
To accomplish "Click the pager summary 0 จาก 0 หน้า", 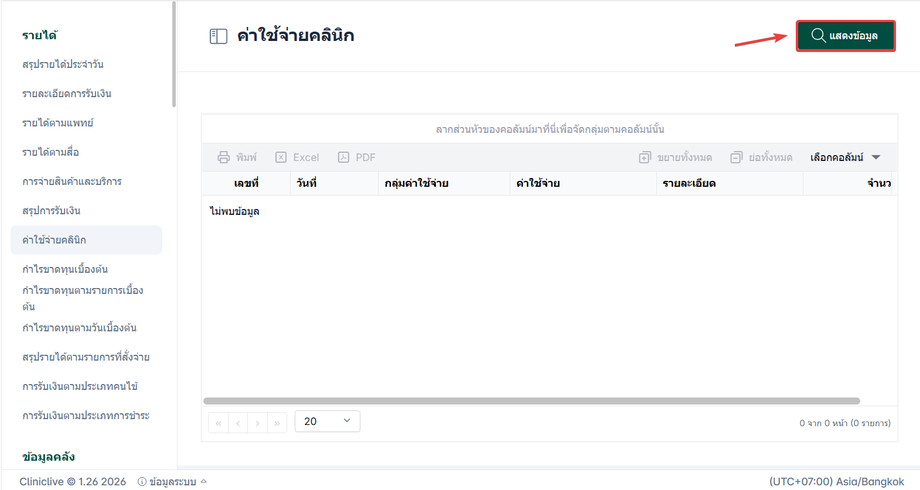I will click(x=845, y=423).
